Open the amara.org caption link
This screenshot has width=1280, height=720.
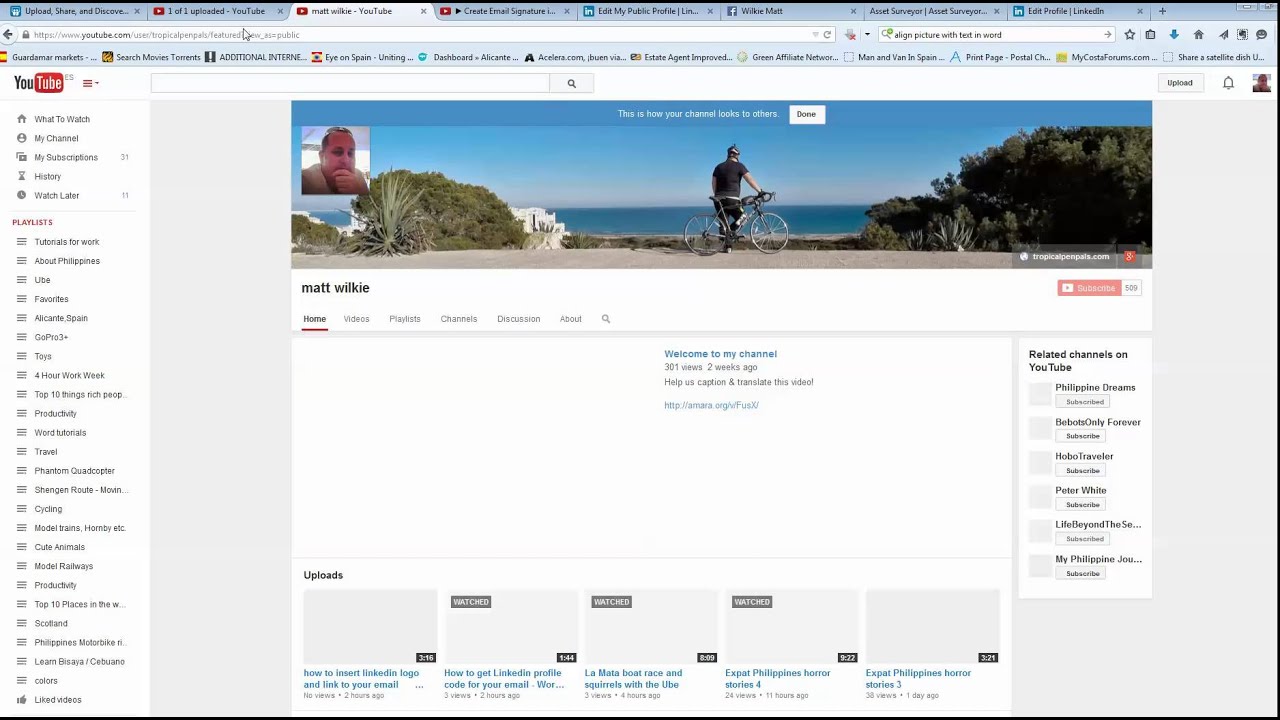(711, 405)
